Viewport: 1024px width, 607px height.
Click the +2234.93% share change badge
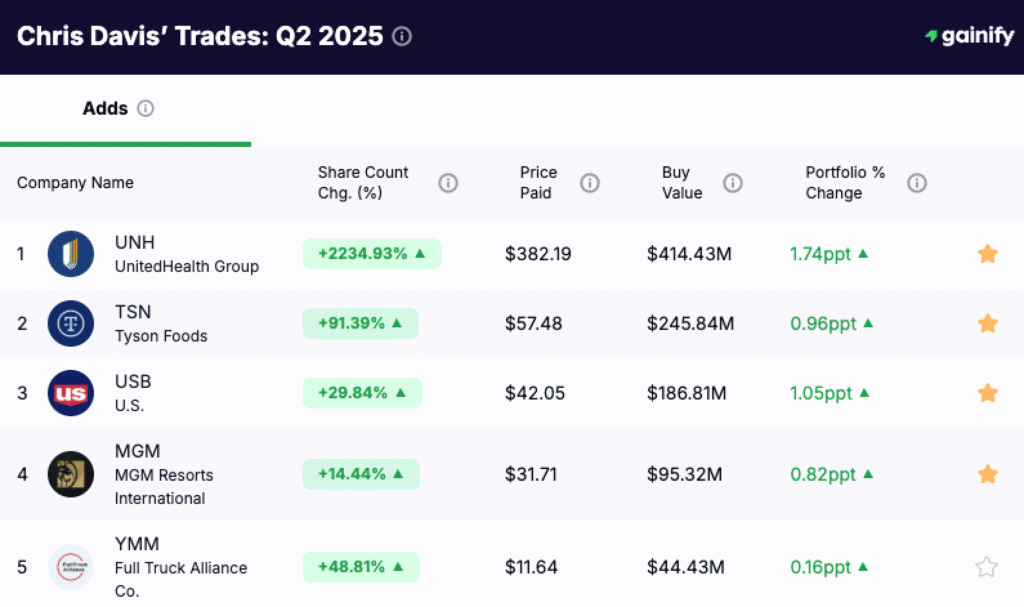[x=372, y=254]
